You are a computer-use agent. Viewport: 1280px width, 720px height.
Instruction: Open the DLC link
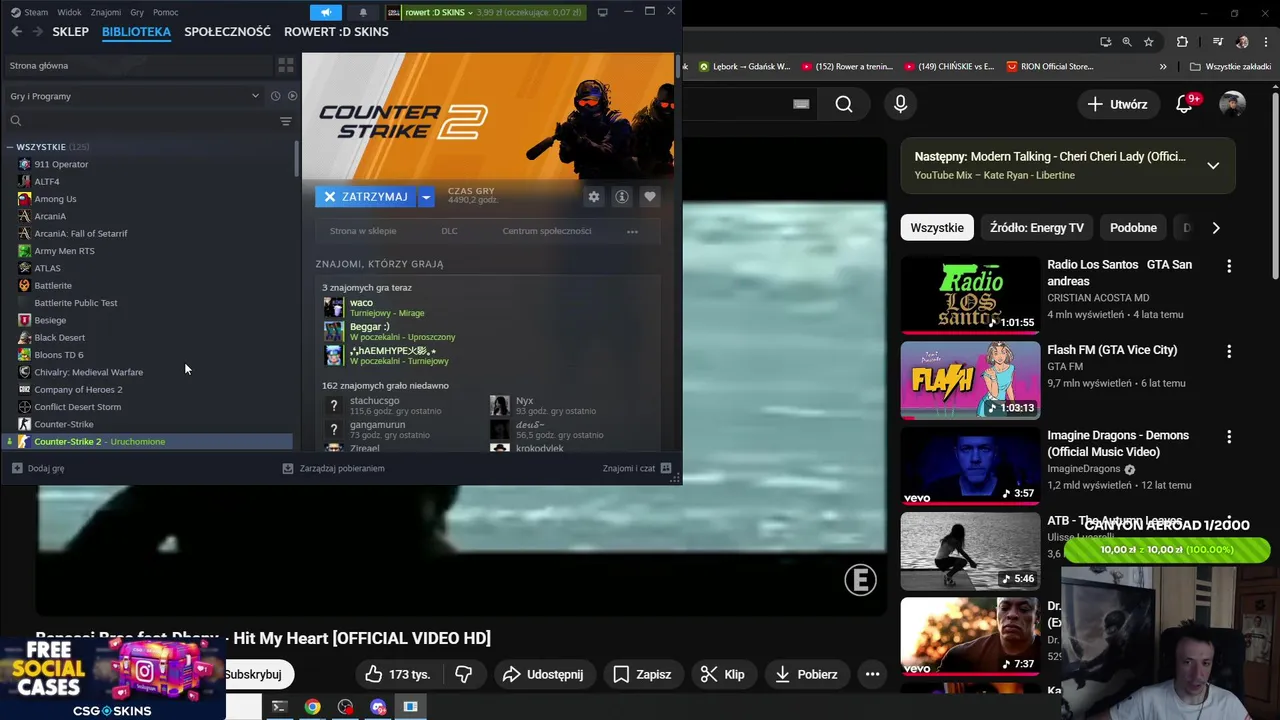[450, 231]
